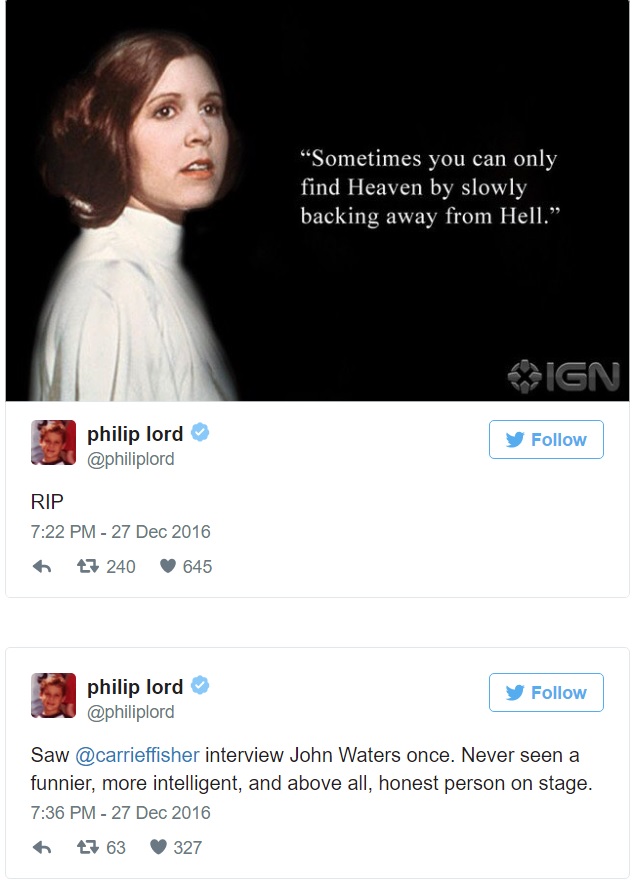Open the 7:22 PM - 27 Dec 2016 timestamp
This screenshot has height=892, width=632.
click(x=121, y=532)
